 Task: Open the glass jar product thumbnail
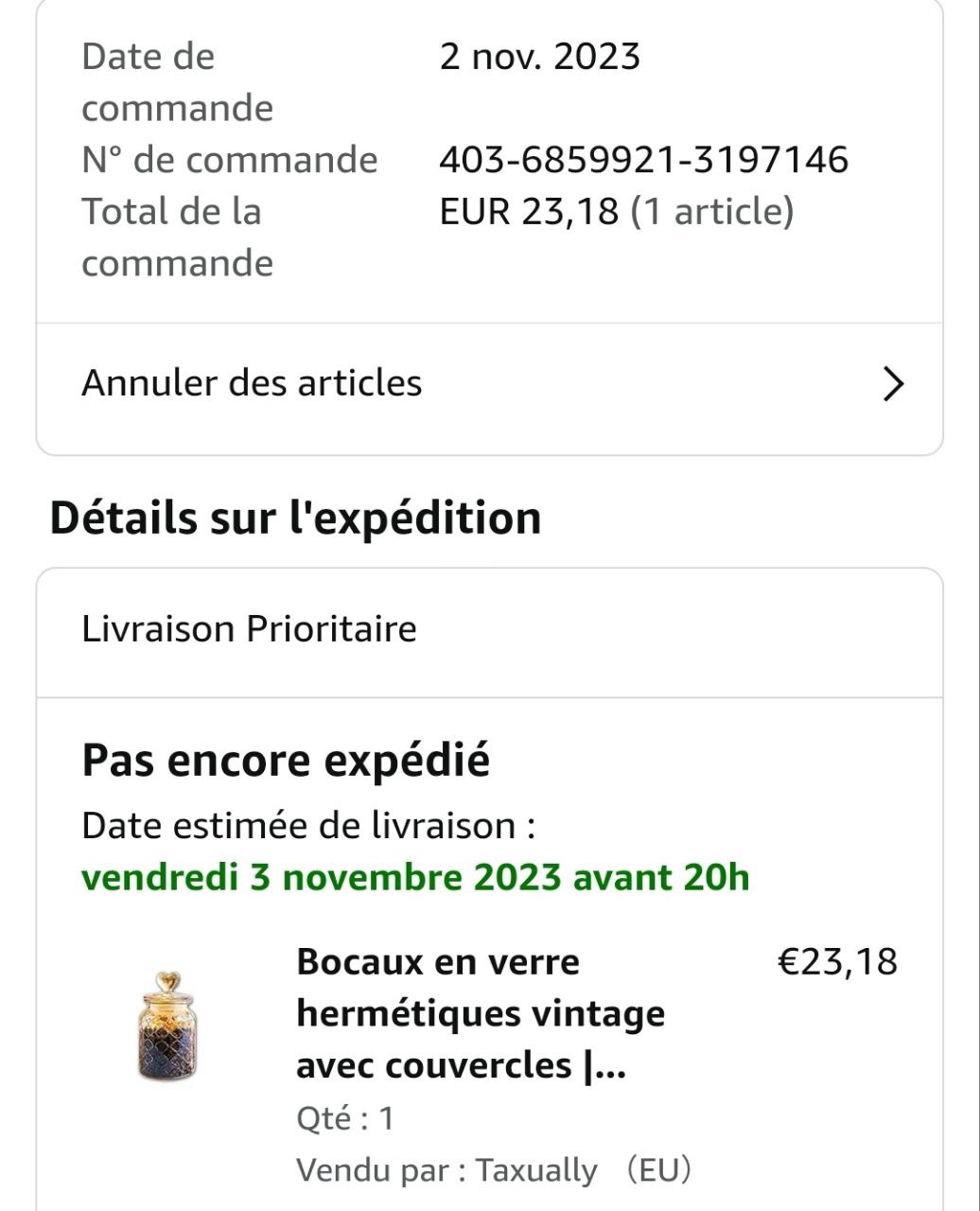(167, 1027)
